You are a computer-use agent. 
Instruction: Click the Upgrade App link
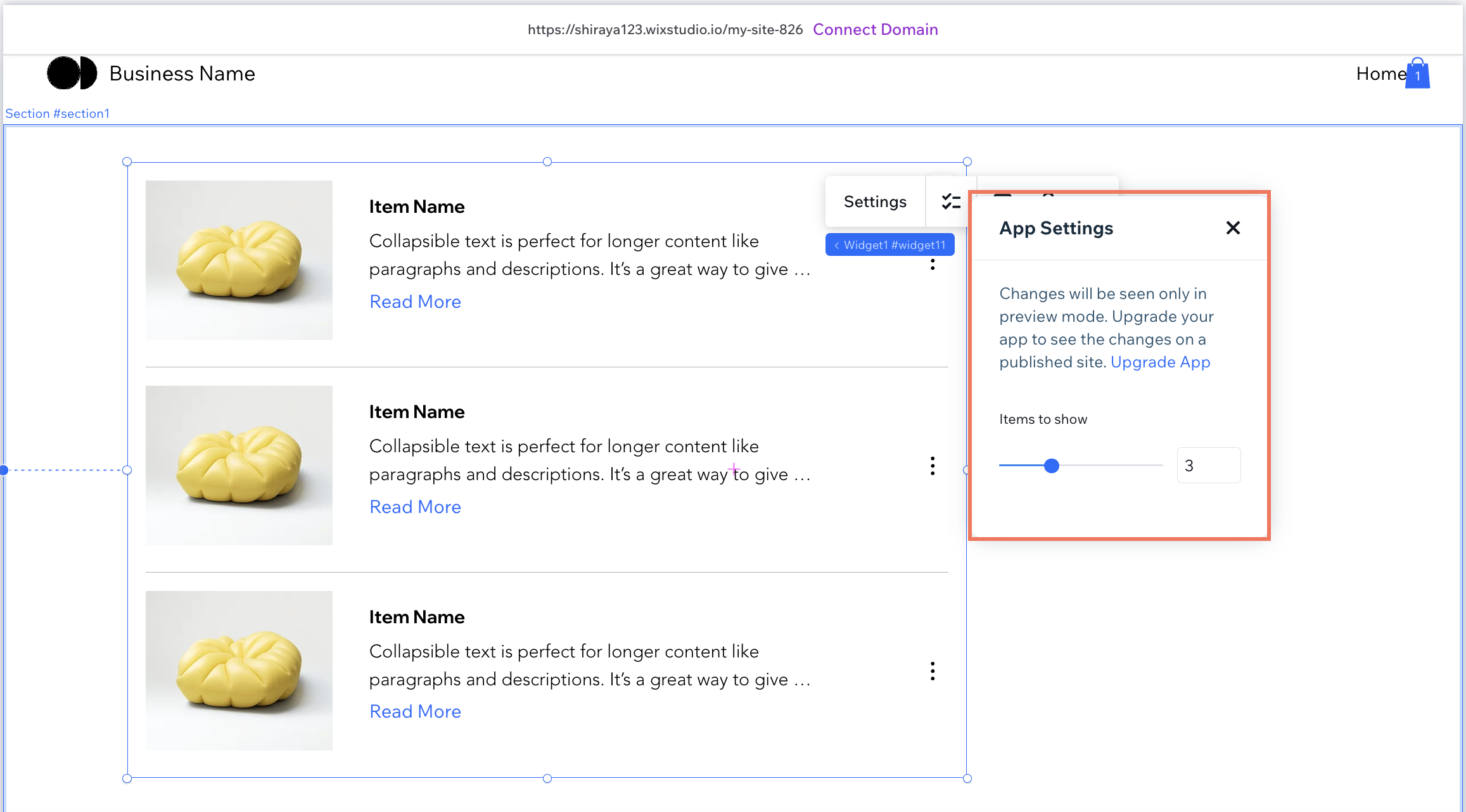(1160, 362)
